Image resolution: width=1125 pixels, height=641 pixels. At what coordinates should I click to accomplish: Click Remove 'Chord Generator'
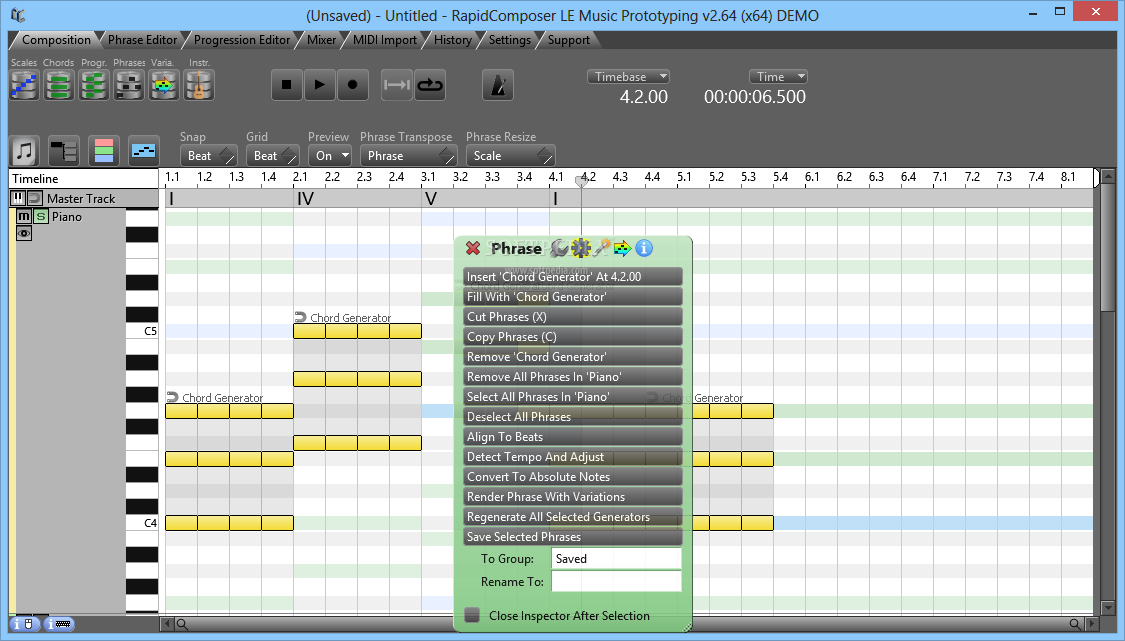tap(573, 357)
